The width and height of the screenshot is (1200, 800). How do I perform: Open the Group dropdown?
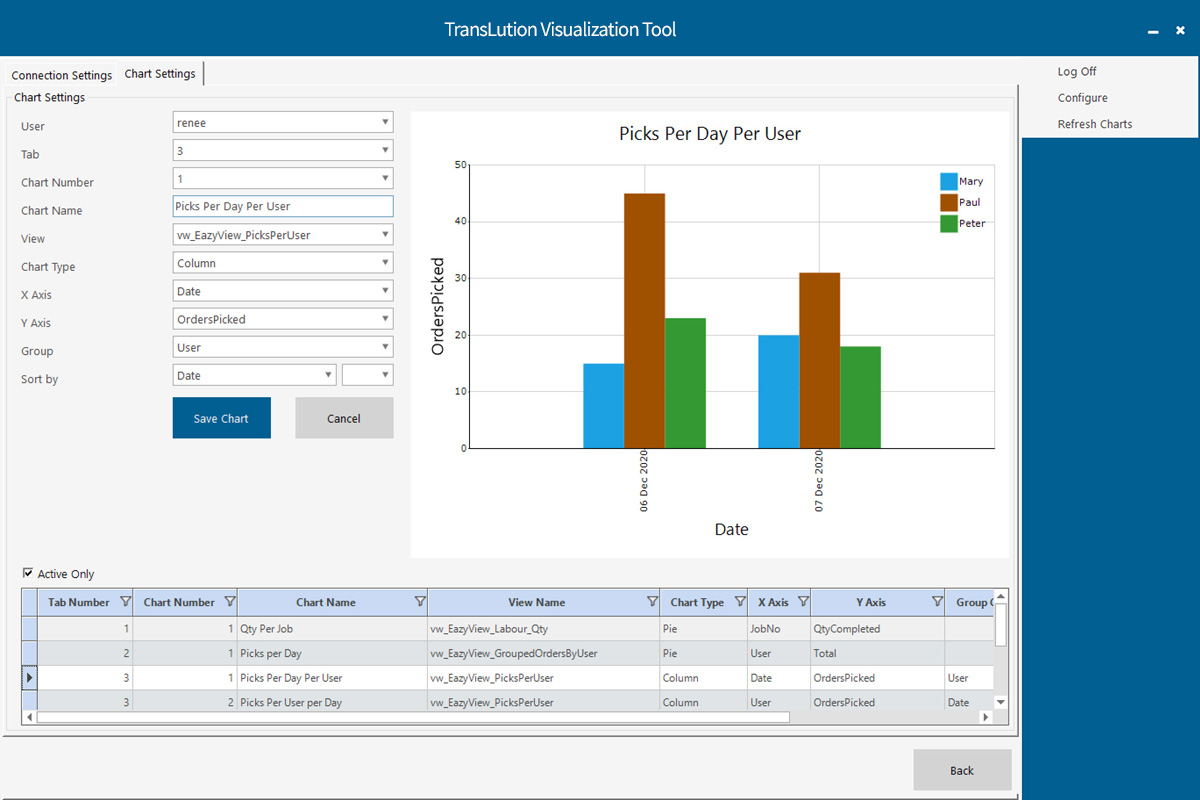point(385,346)
